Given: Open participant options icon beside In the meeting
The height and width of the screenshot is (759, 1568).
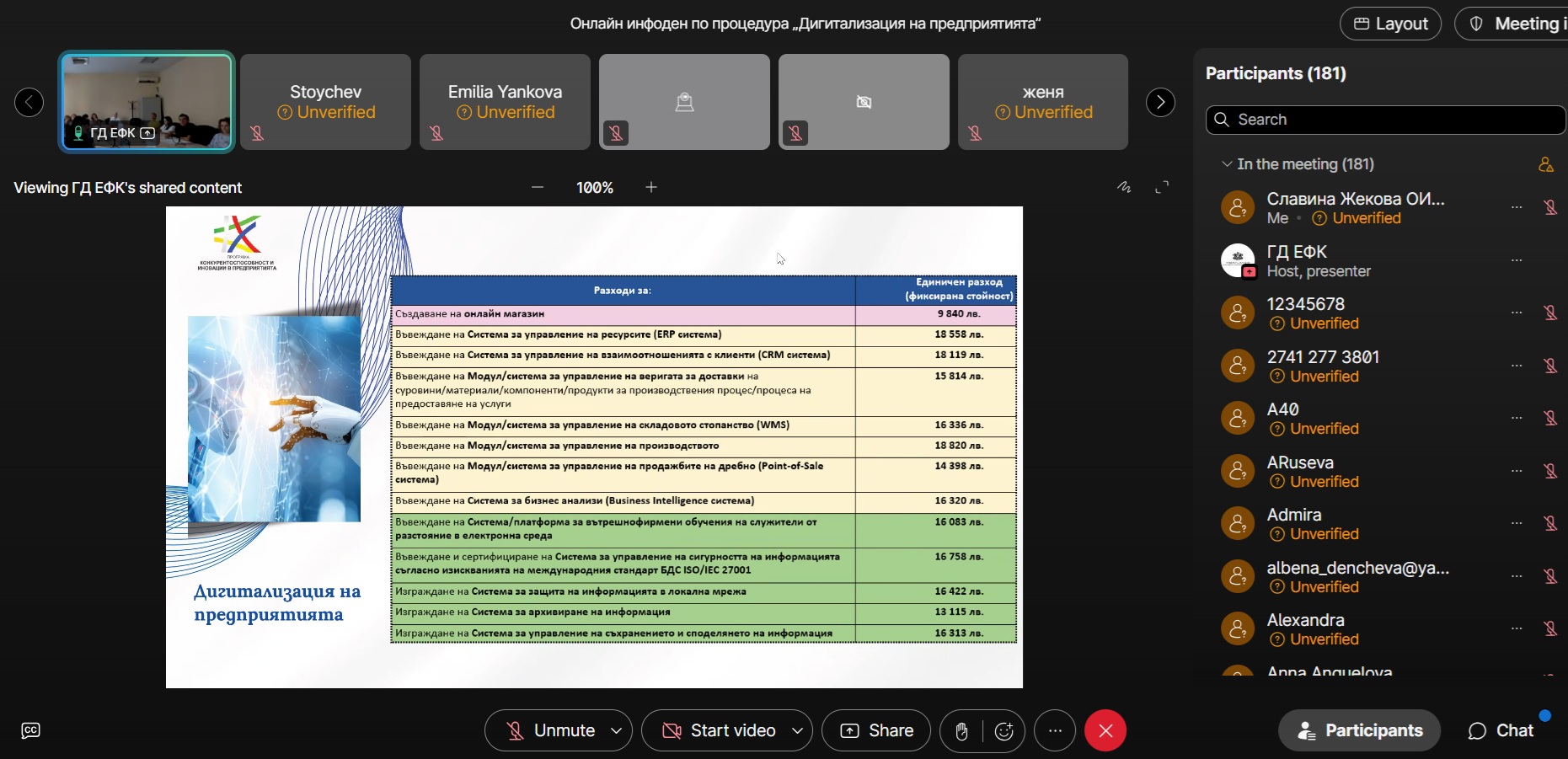Looking at the screenshot, I should click(1546, 164).
